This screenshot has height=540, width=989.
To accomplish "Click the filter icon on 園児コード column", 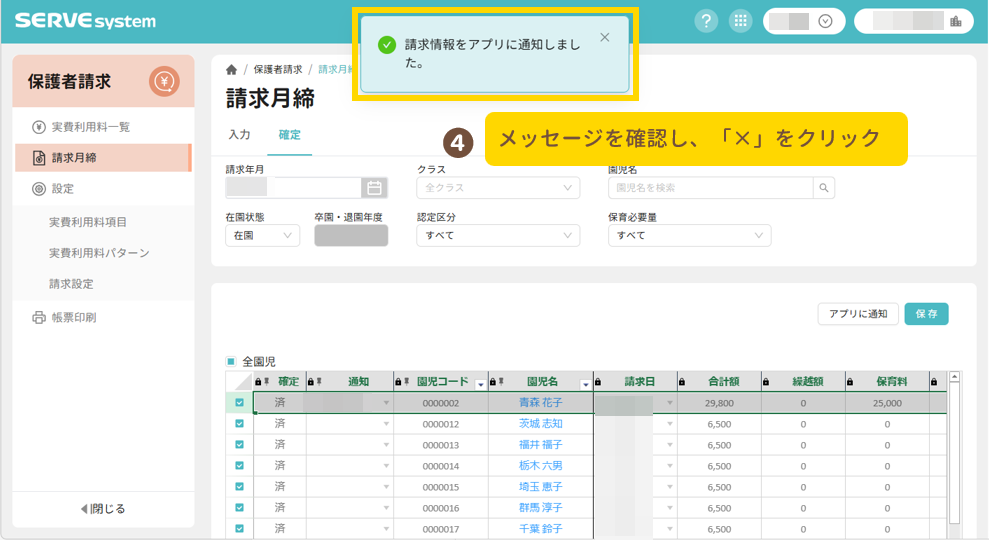I will click(x=480, y=384).
